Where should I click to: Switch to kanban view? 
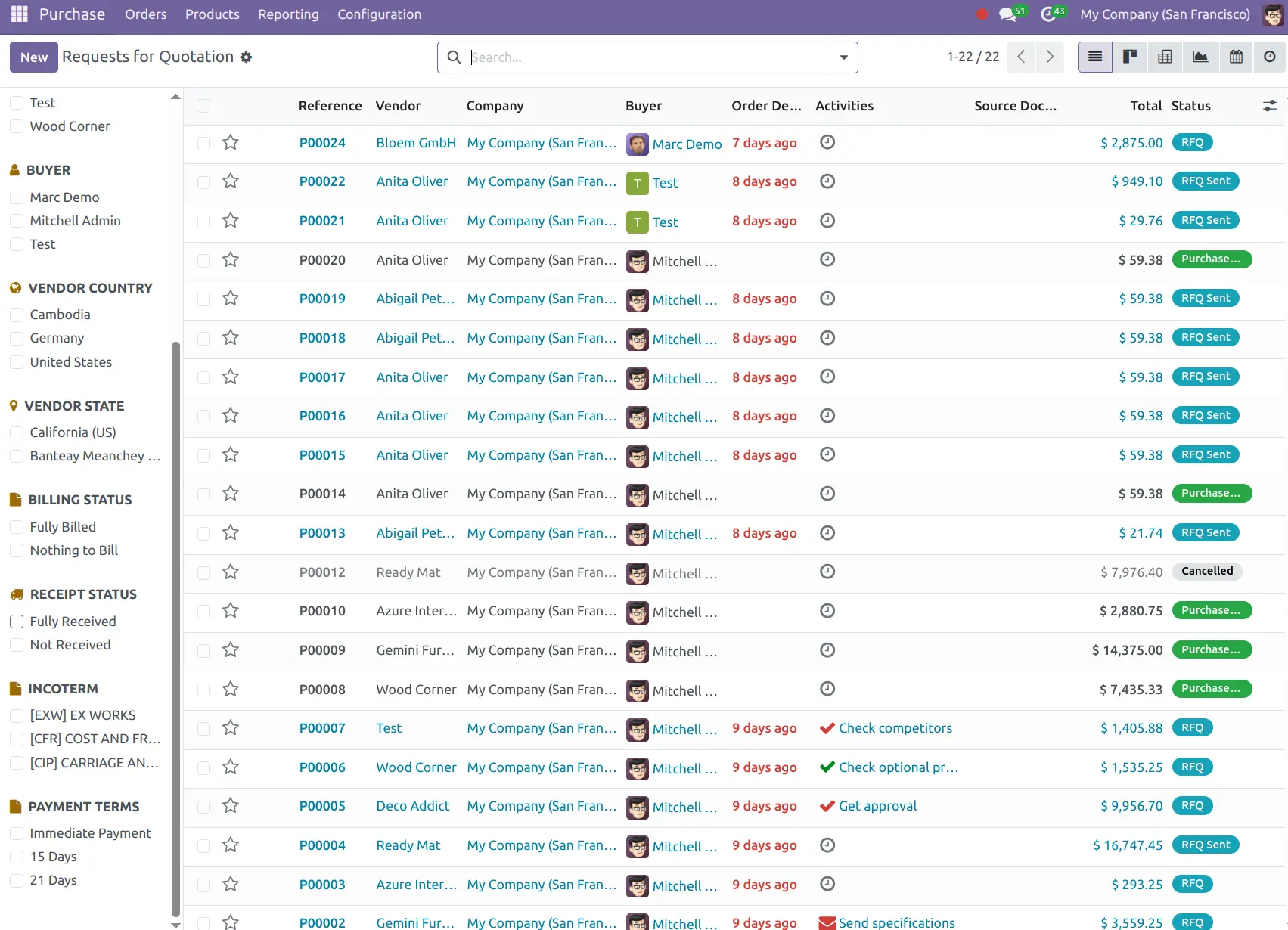(x=1130, y=57)
